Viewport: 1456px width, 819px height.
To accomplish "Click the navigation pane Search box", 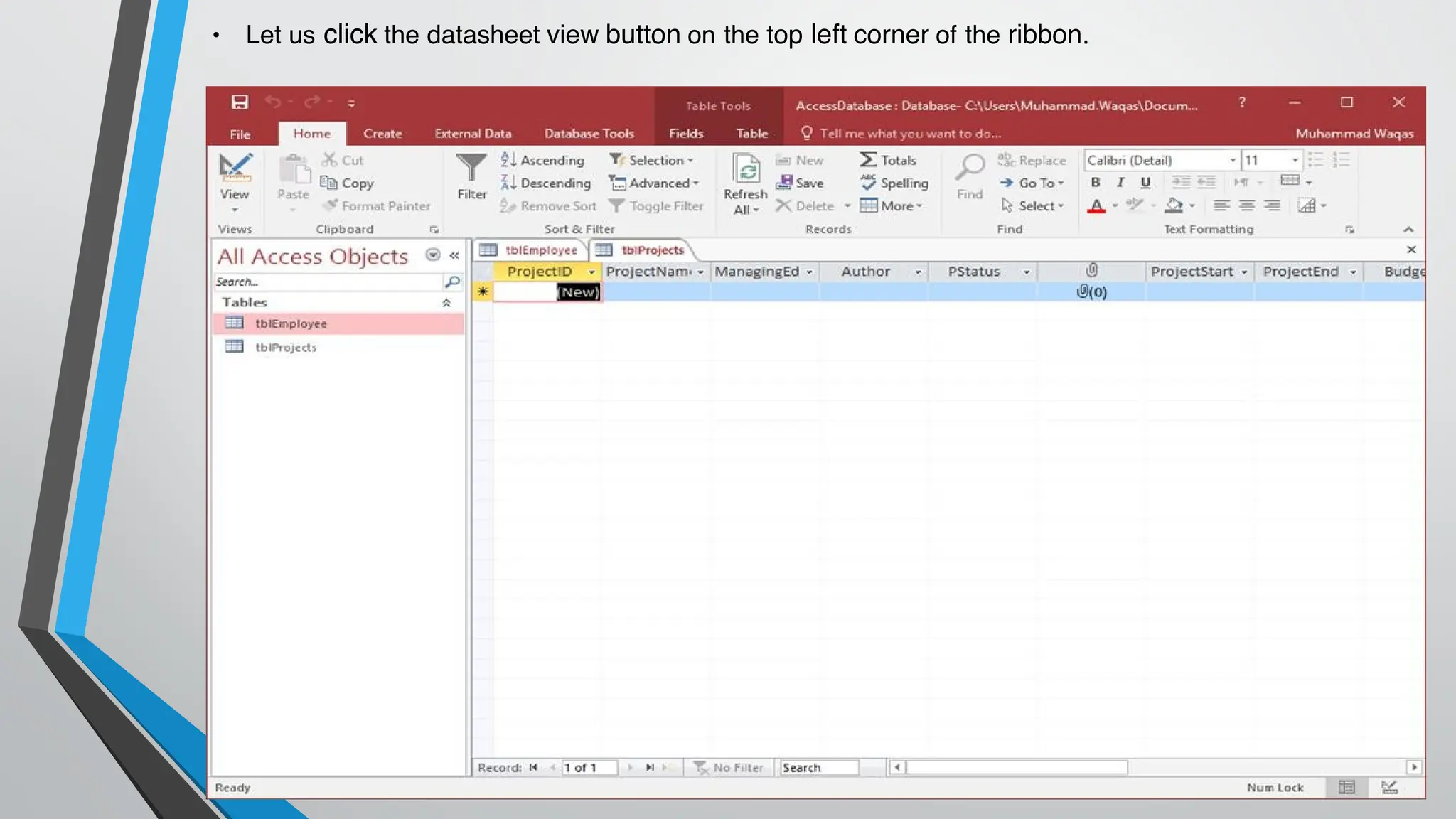I will coord(328,282).
